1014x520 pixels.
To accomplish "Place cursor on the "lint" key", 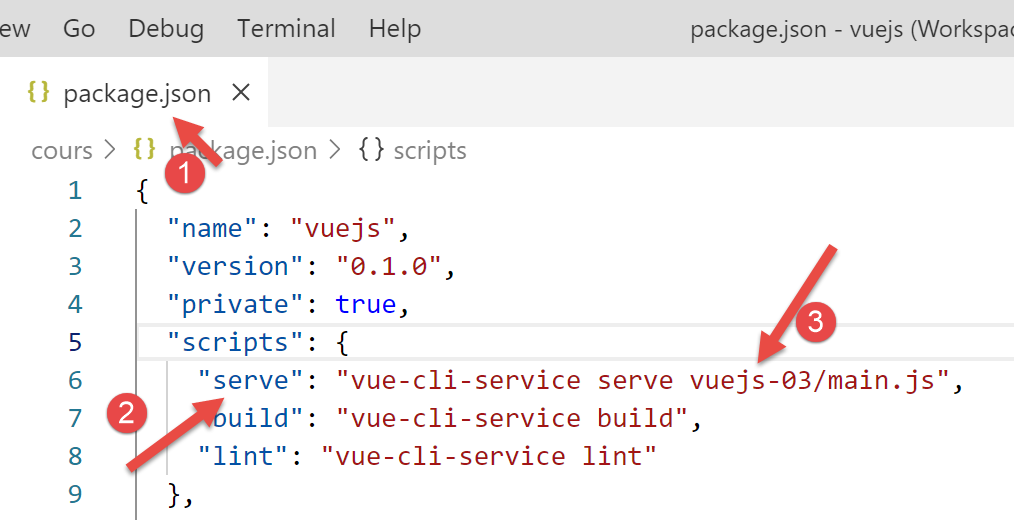I will tap(242, 457).
